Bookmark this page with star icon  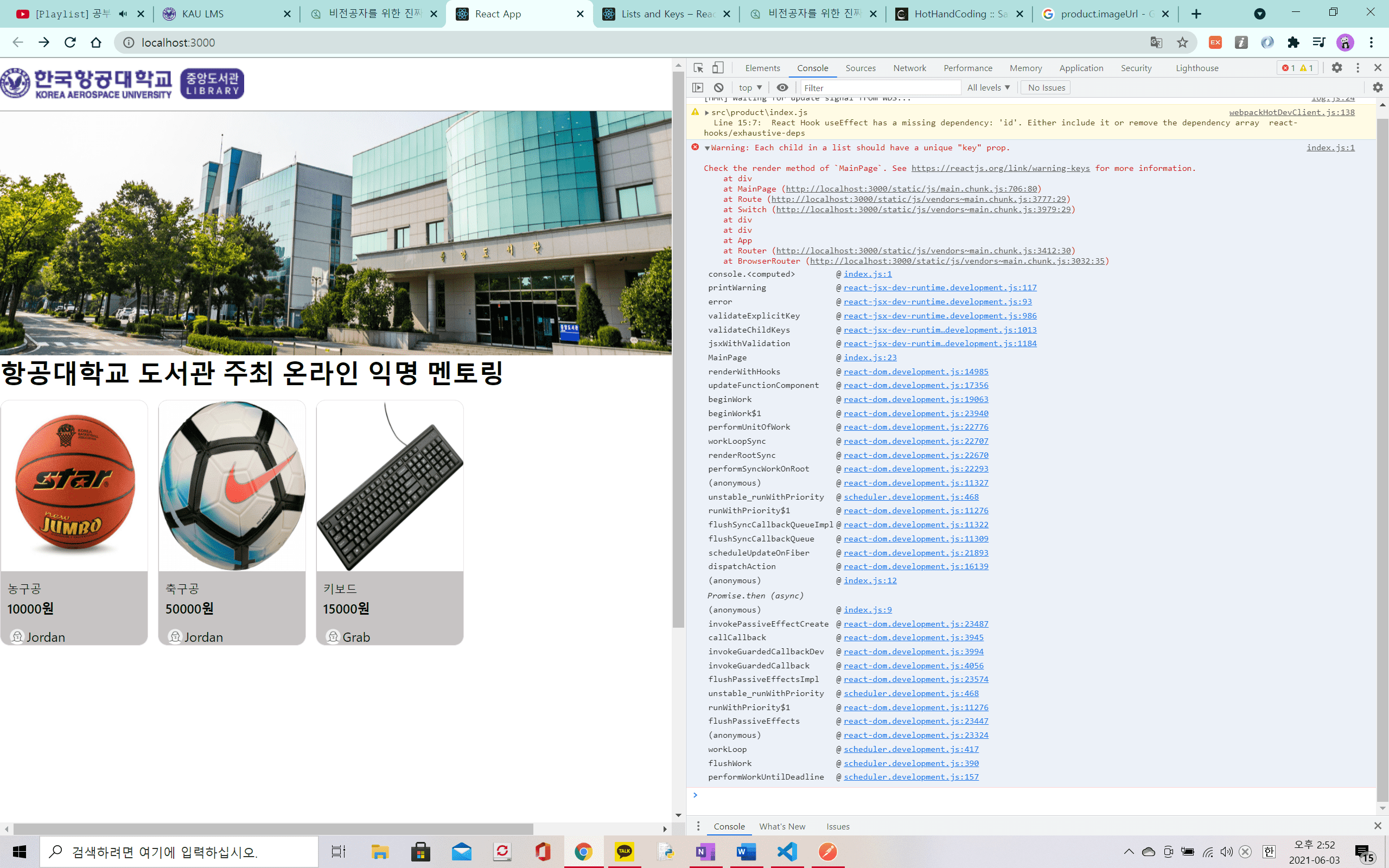pyautogui.click(x=1182, y=42)
